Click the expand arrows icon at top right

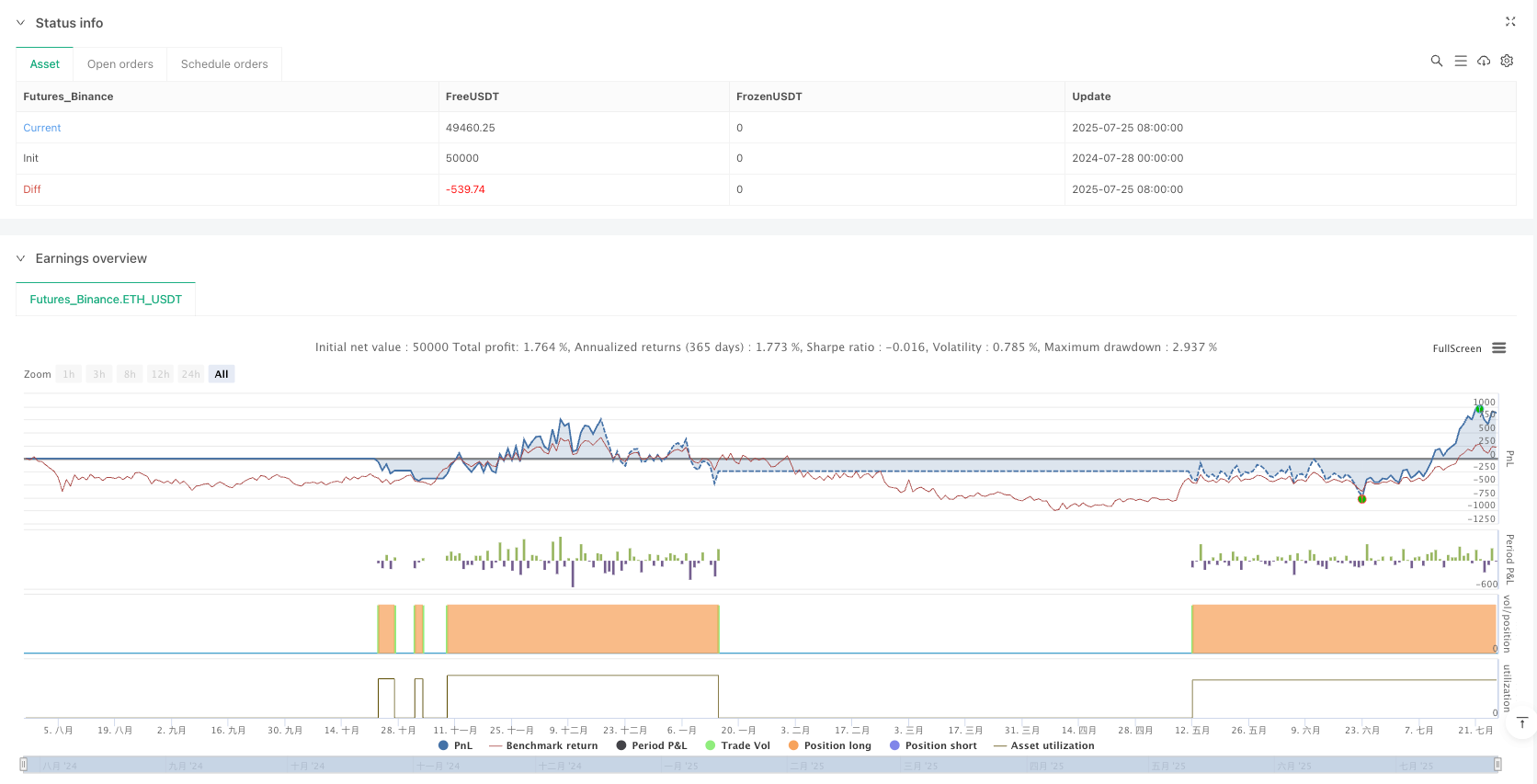click(x=1509, y=21)
